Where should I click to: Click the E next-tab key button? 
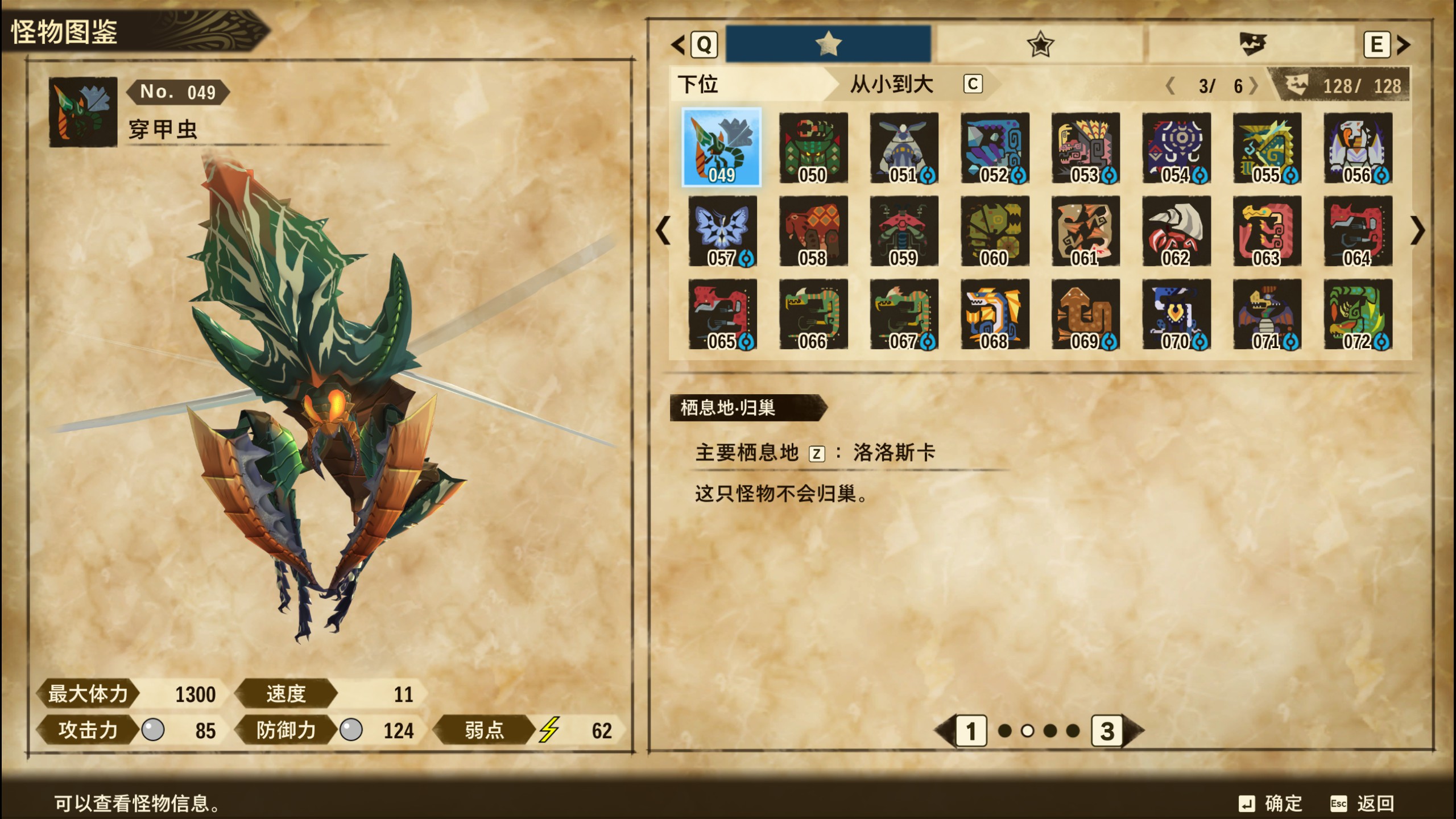1377,44
